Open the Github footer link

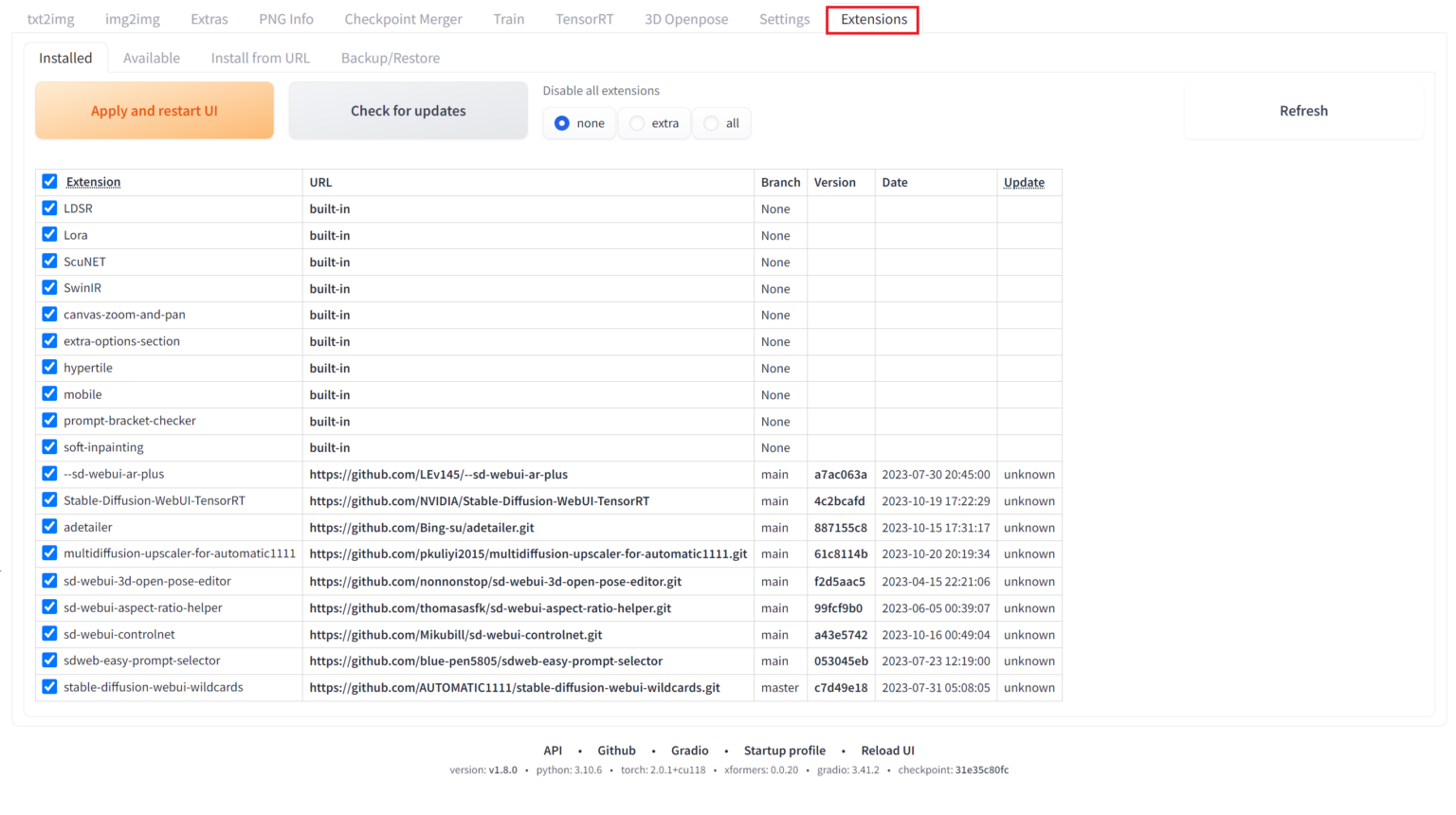click(616, 750)
